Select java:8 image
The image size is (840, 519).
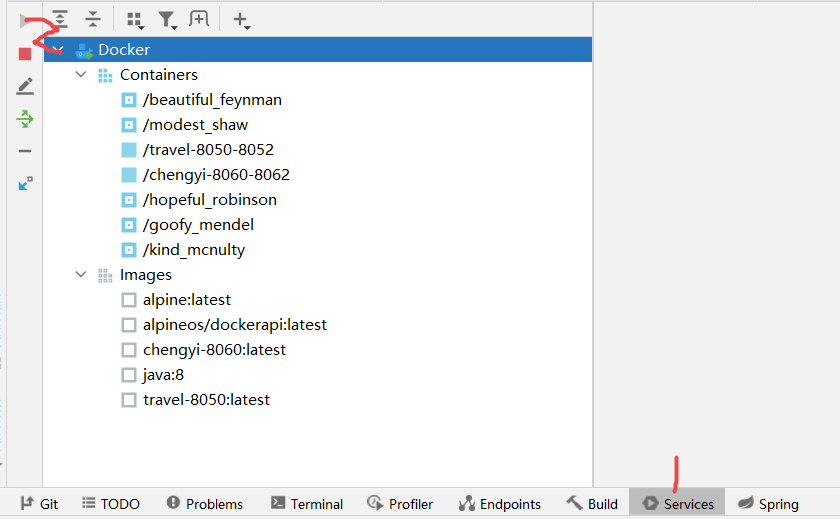163,375
